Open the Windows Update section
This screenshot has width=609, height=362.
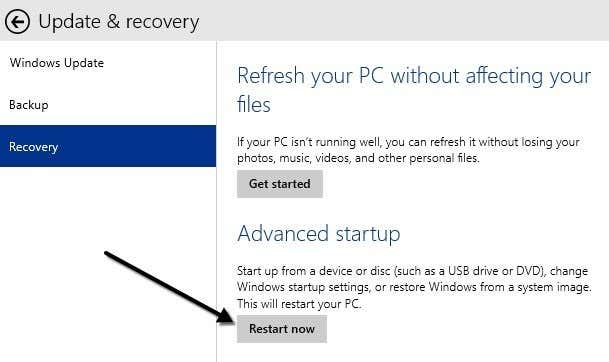(57, 63)
